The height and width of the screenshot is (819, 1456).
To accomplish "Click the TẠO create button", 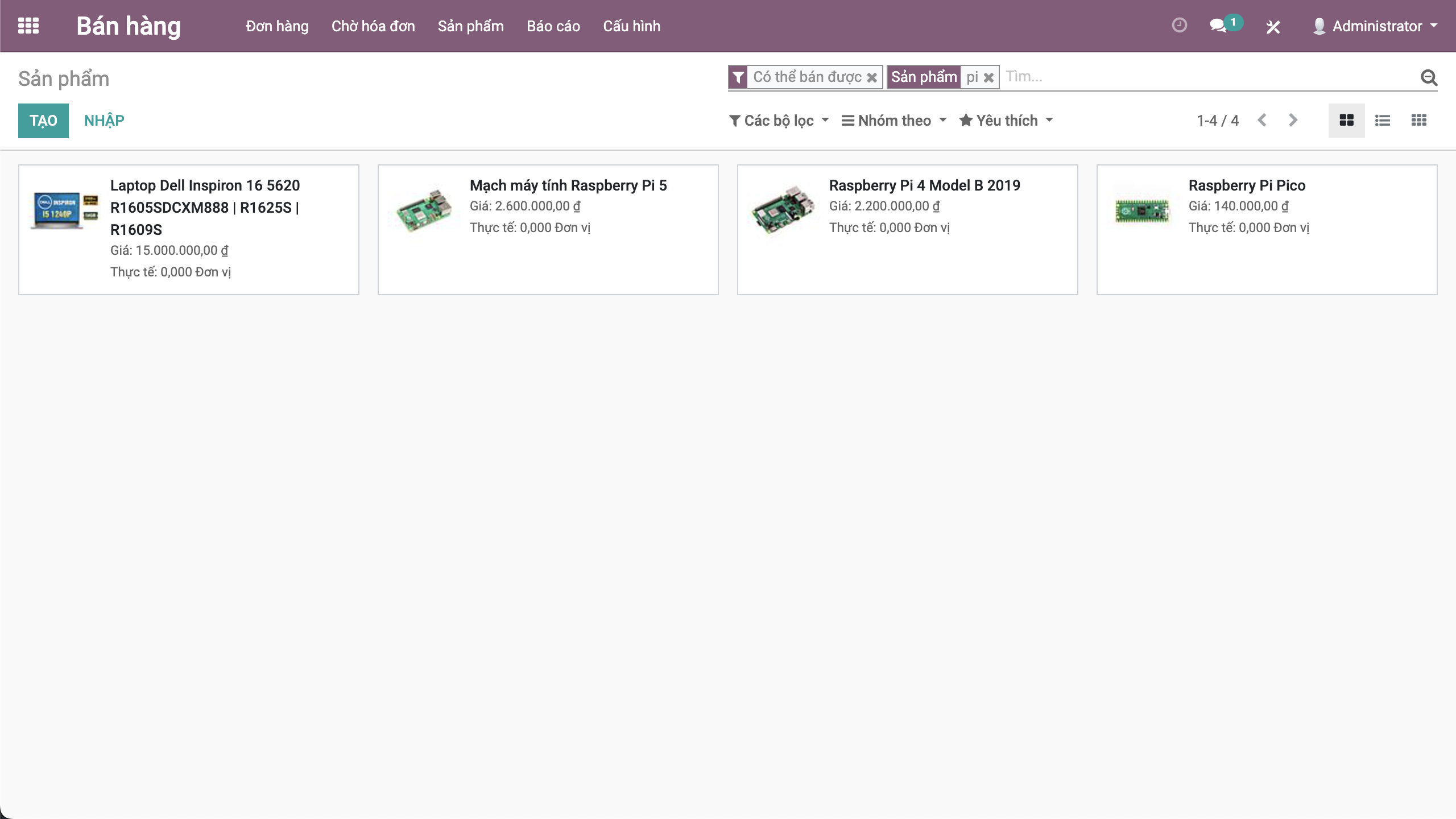I will click(43, 121).
